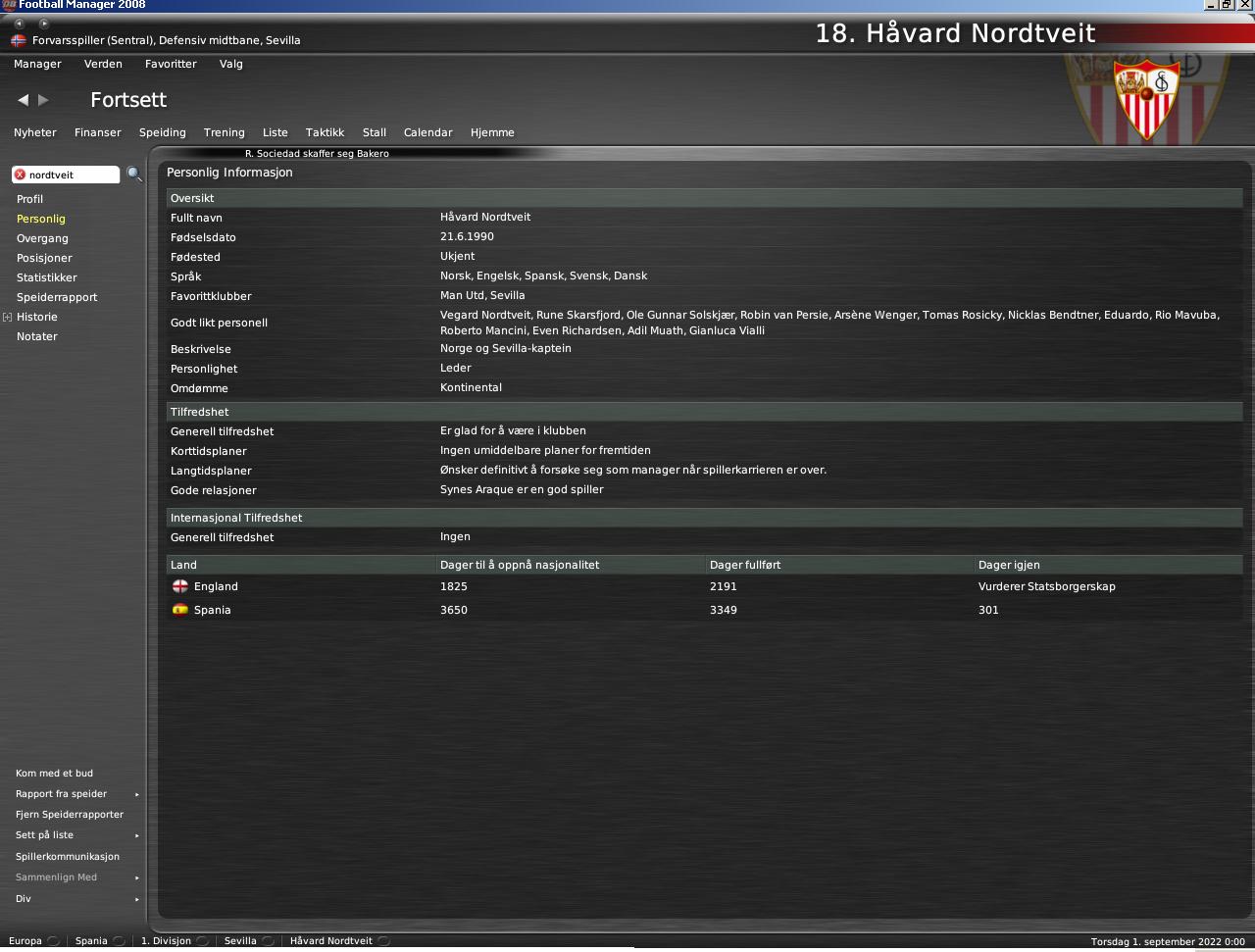Click Sevilla in bottom breadcrumb
Image resolution: width=1255 pixels, height=952 pixels.
point(240,941)
